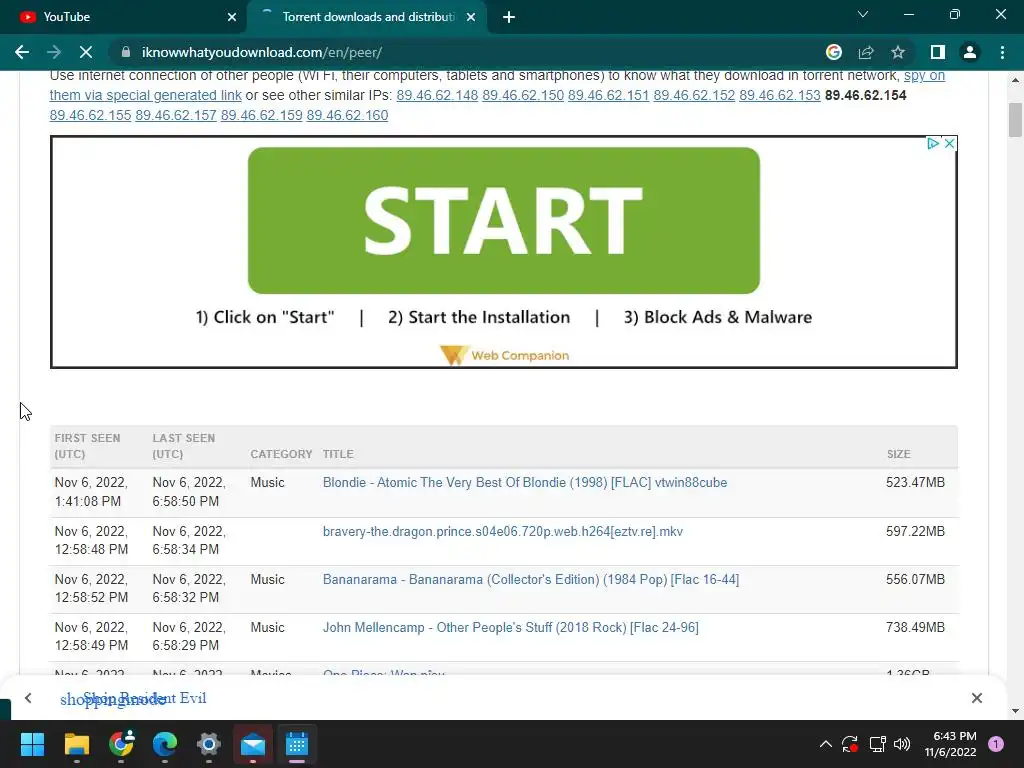Image resolution: width=1024 pixels, height=768 pixels.
Task: Open File Explorer from the taskbar
Action: [76, 744]
